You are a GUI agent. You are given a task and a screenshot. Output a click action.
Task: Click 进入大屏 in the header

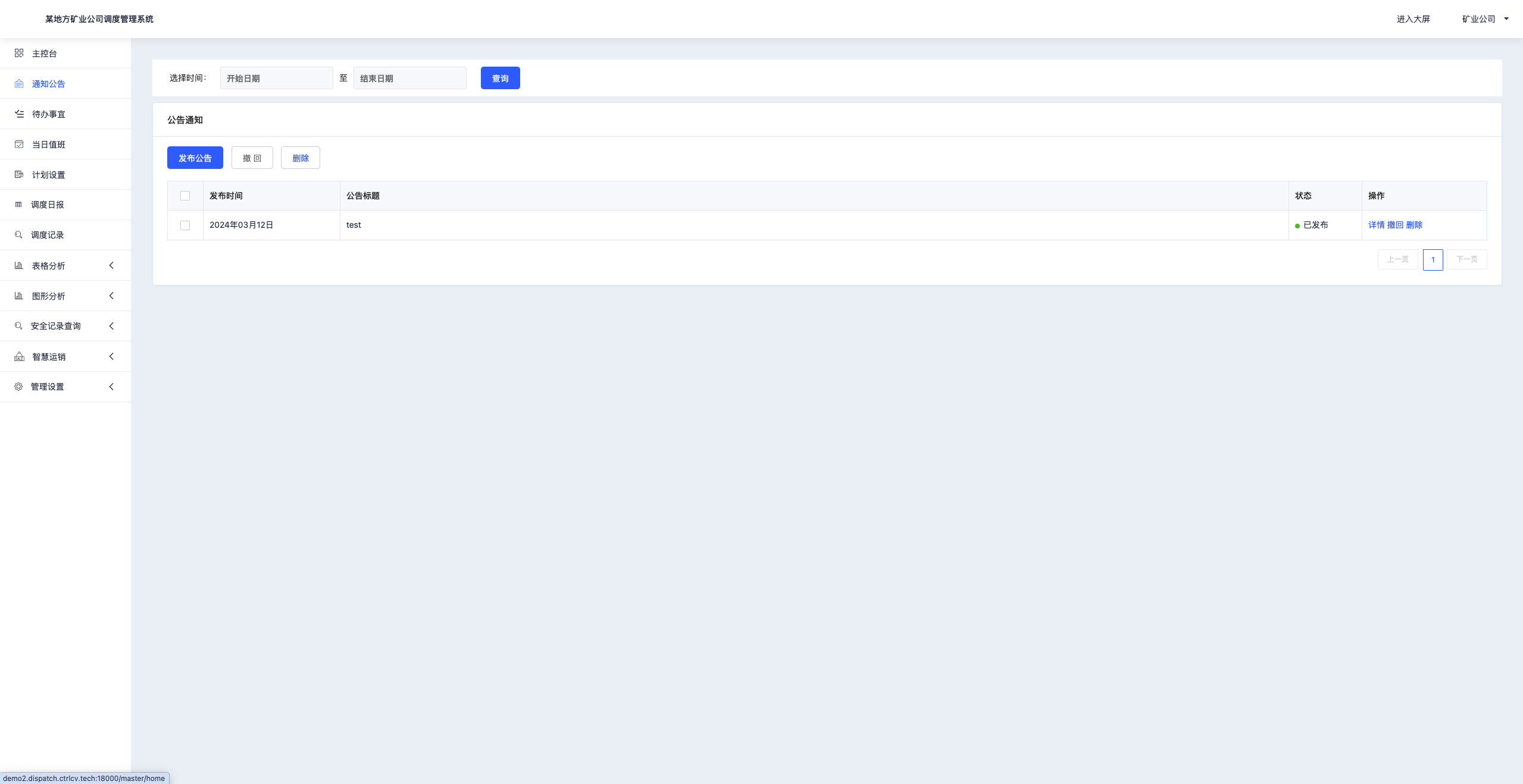1413,19
